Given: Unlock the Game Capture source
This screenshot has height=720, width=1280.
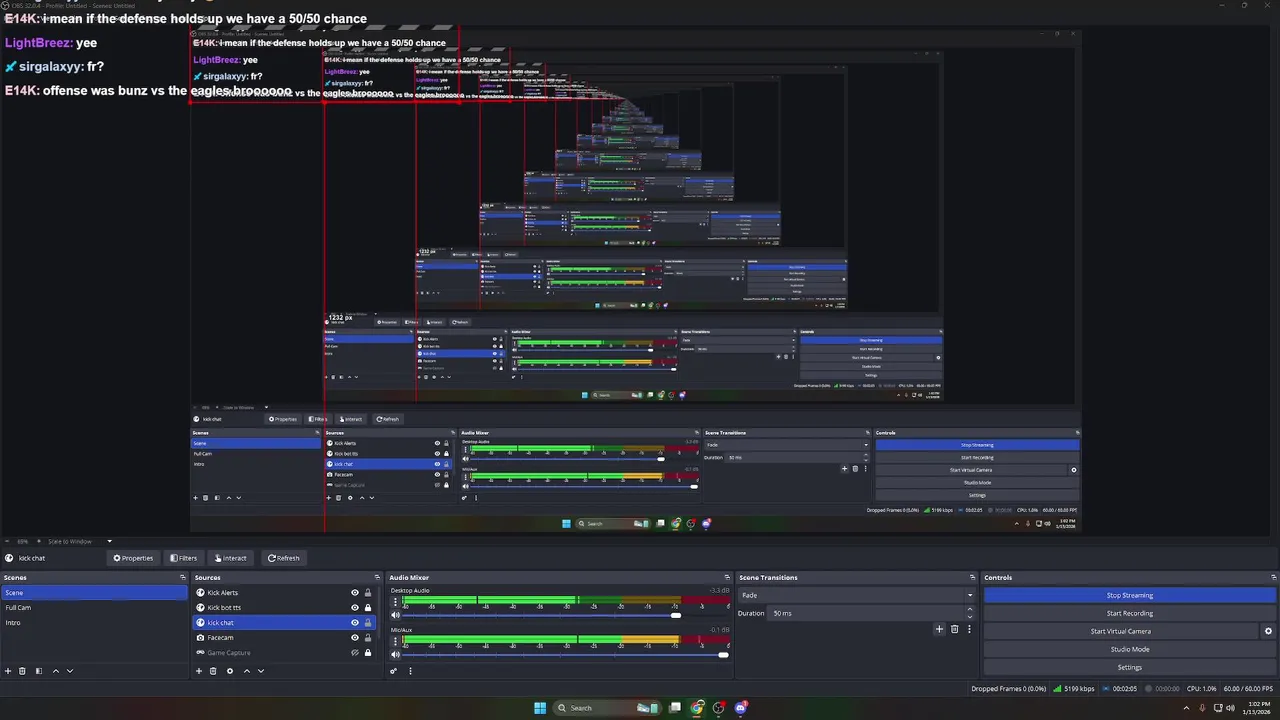Looking at the screenshot, I should pos(368,653).
